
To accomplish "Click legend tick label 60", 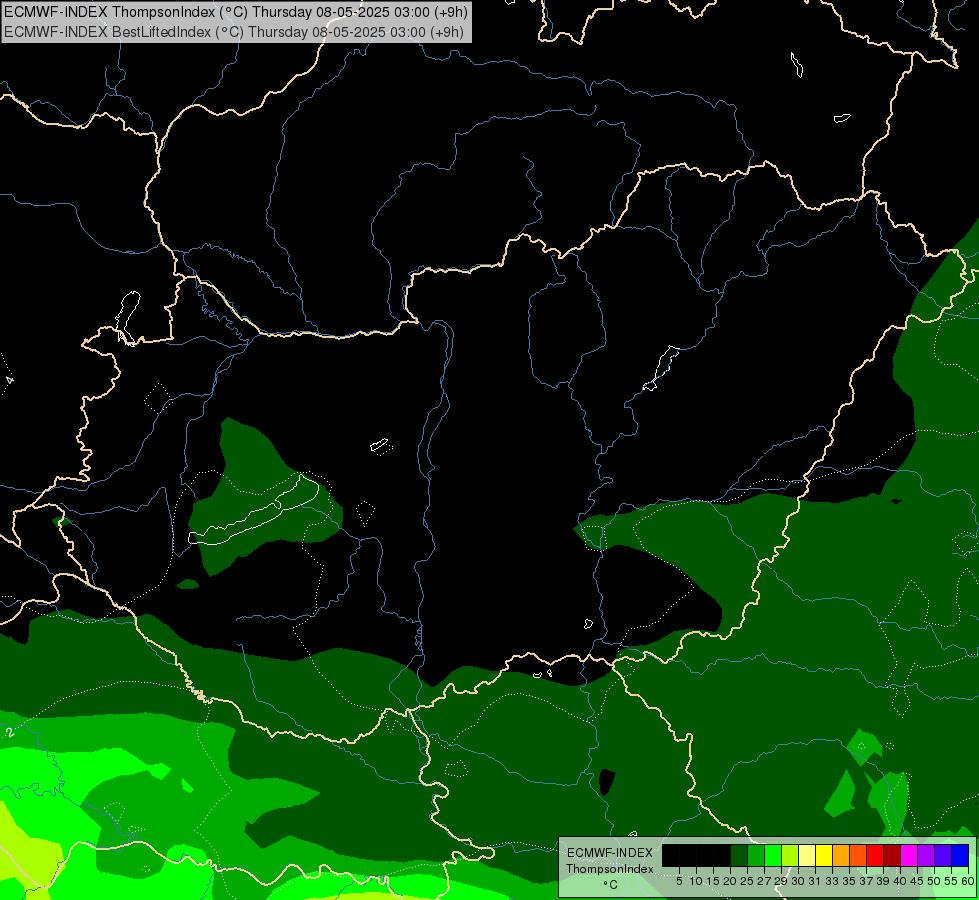I will [x=968, y=881].
